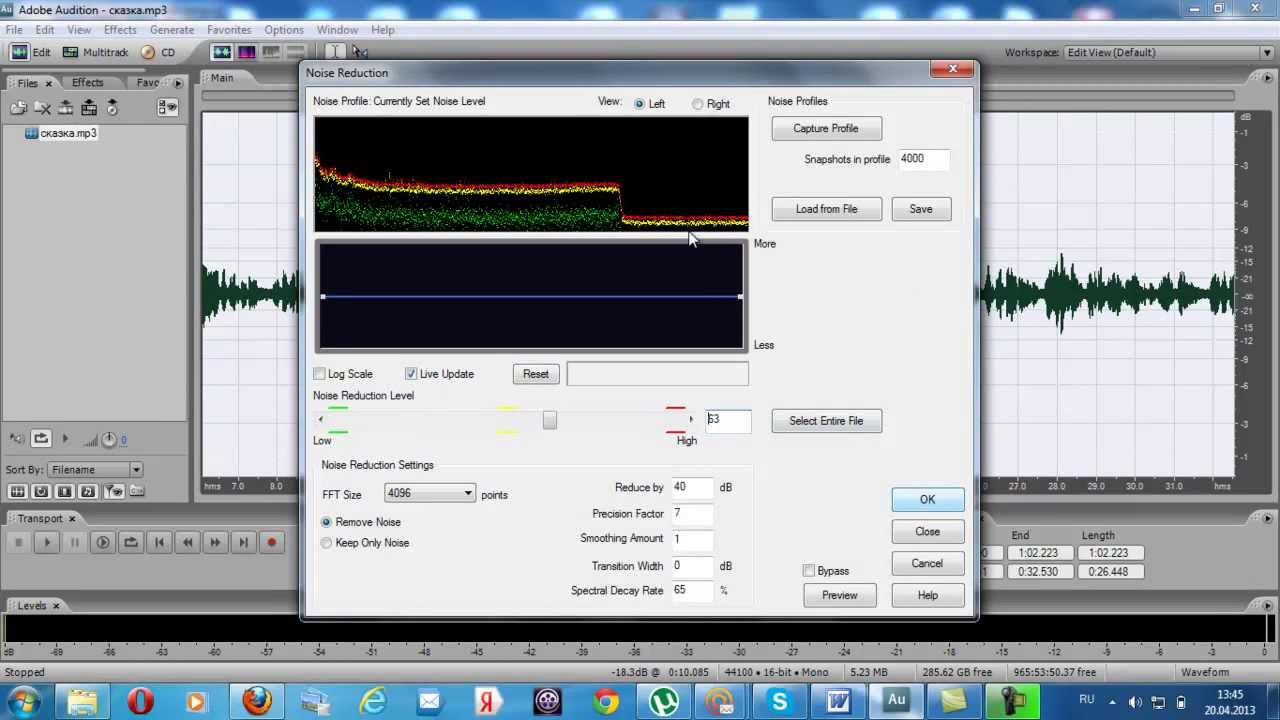Click Save noise profile button
Image resolution: width=1280 pixels, height=720 pixels.
pyautogui.click(x=921, y=209)
